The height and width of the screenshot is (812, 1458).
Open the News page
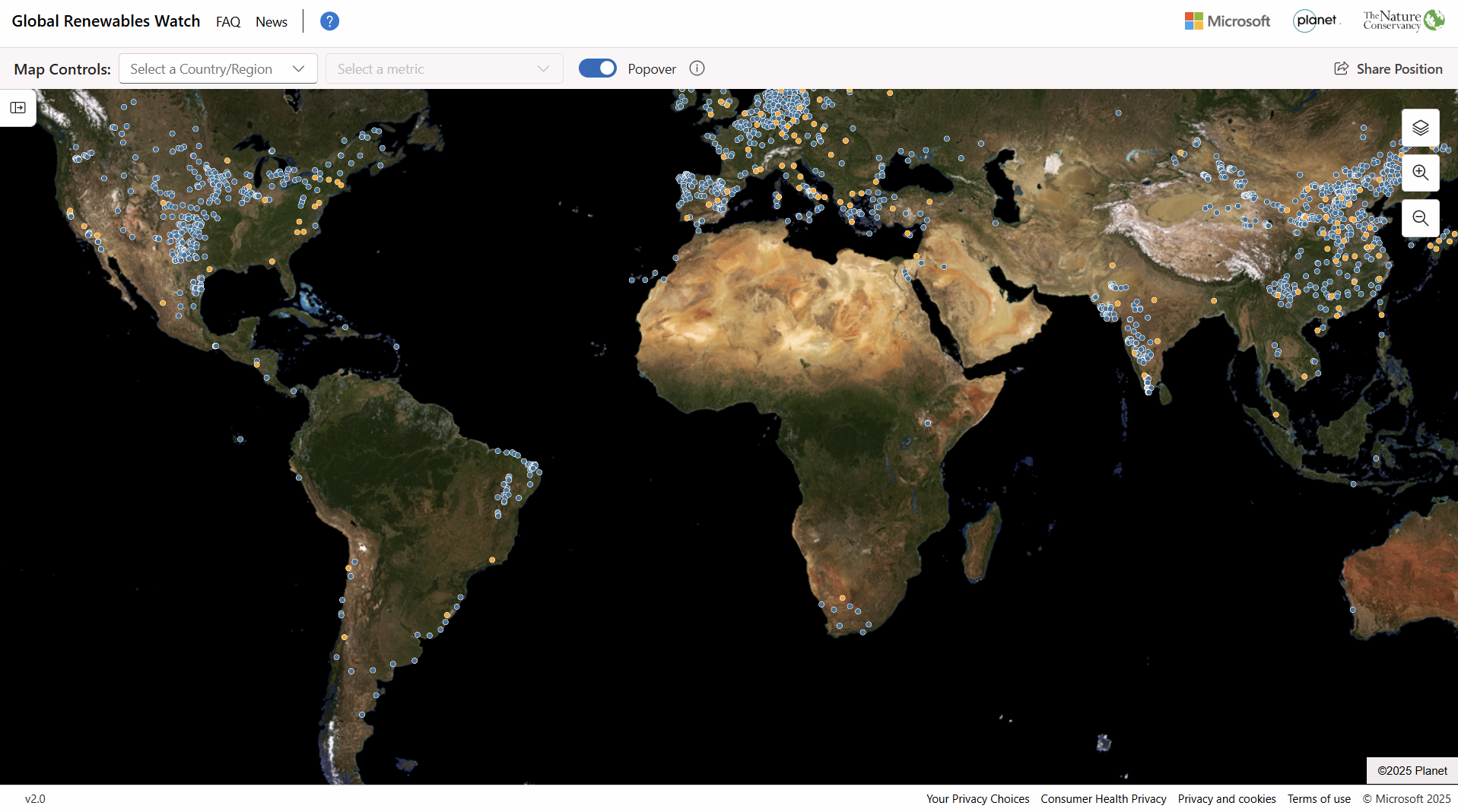point(271,21)
